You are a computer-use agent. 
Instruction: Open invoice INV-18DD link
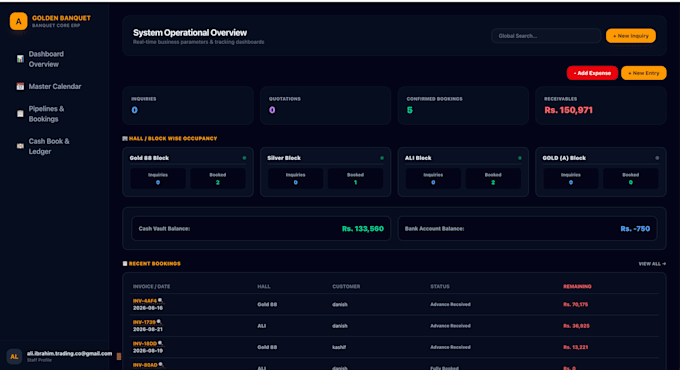click(x=145, y=344)
